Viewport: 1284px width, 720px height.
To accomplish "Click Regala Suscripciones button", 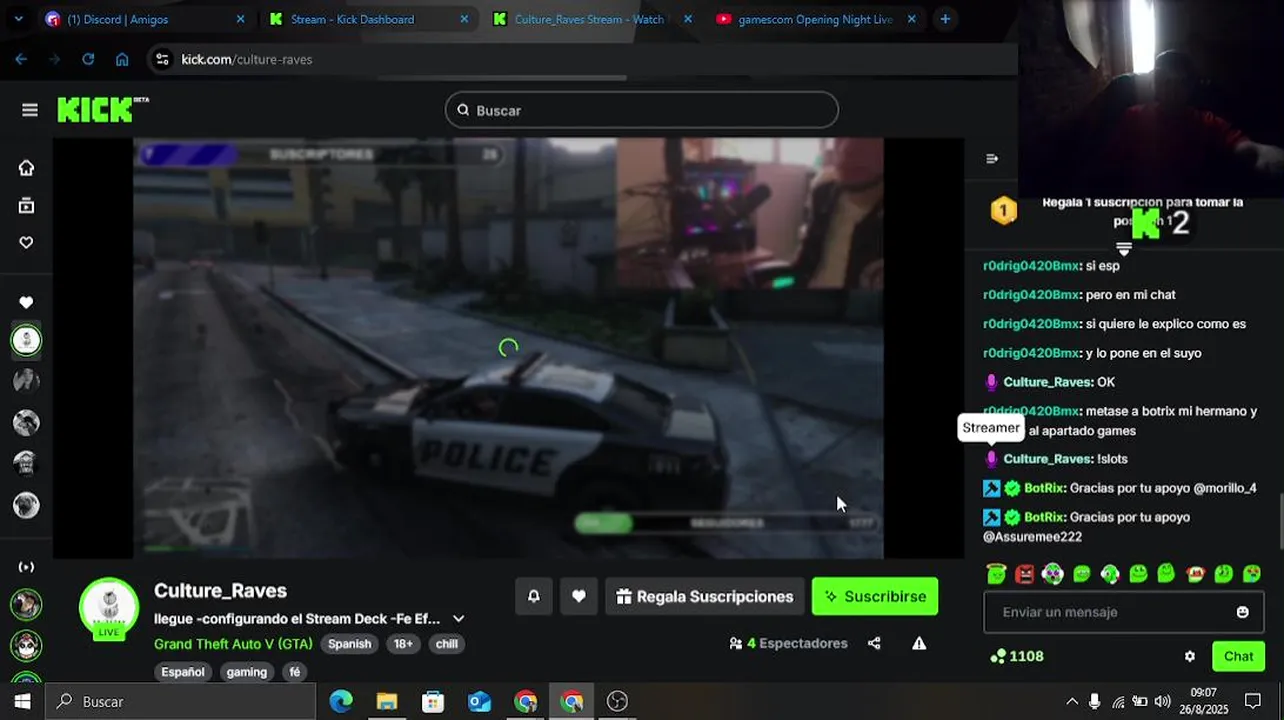I will [705, 596].
